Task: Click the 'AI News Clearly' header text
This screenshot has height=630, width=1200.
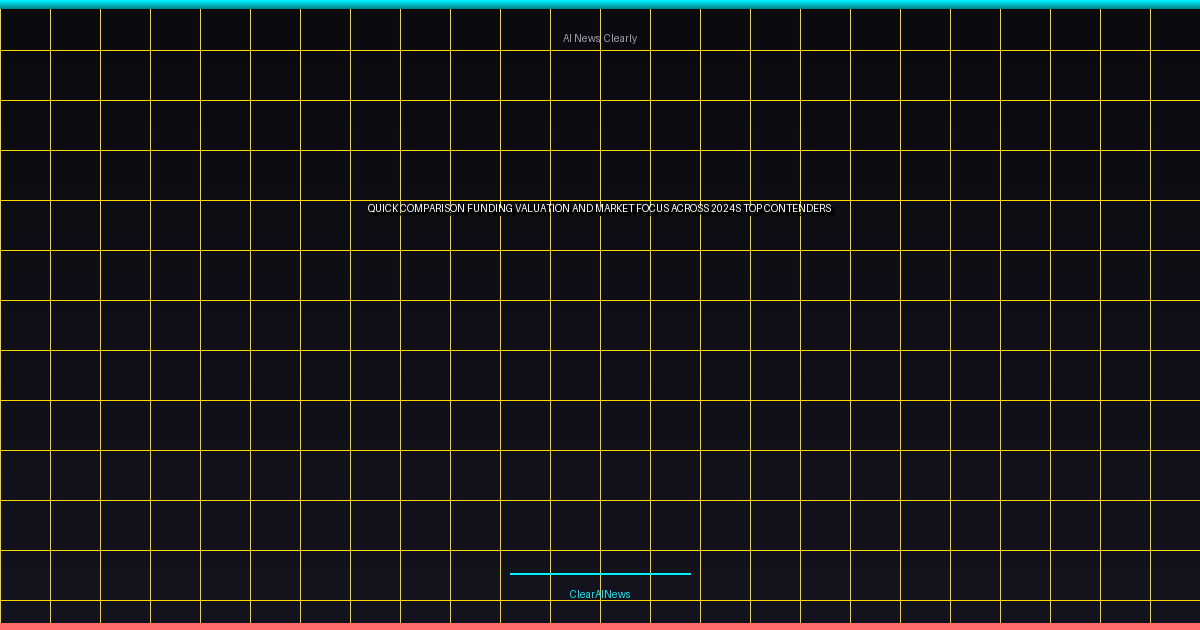Action: [599, 38]
